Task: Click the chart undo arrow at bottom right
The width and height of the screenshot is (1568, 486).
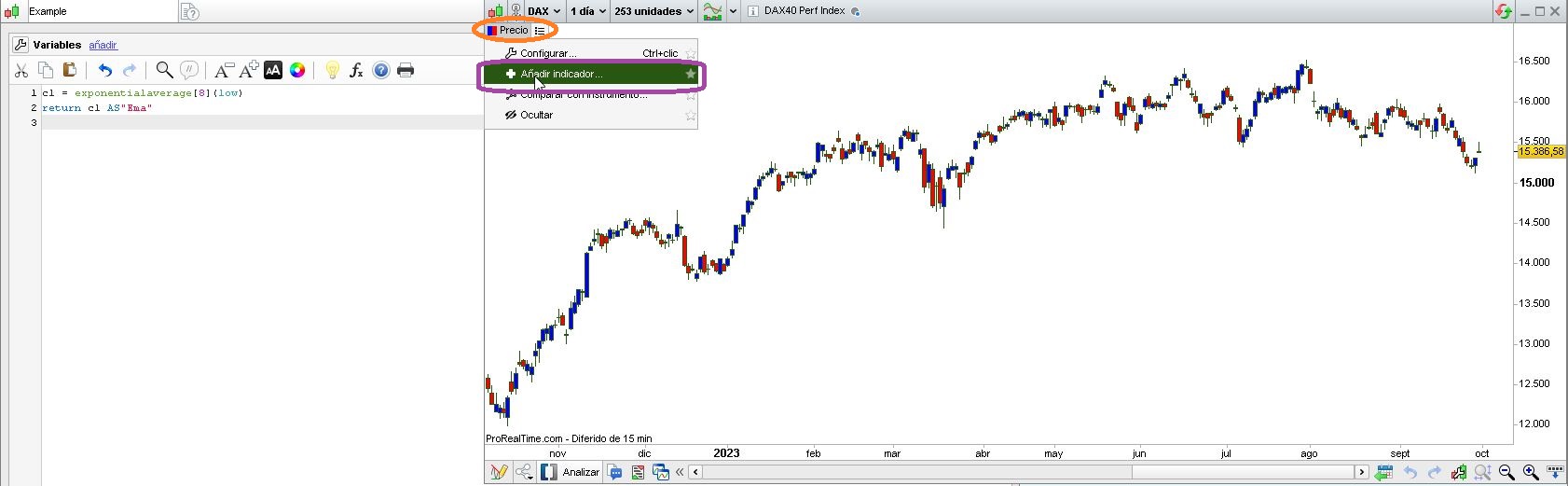Action: (1410, 473)
